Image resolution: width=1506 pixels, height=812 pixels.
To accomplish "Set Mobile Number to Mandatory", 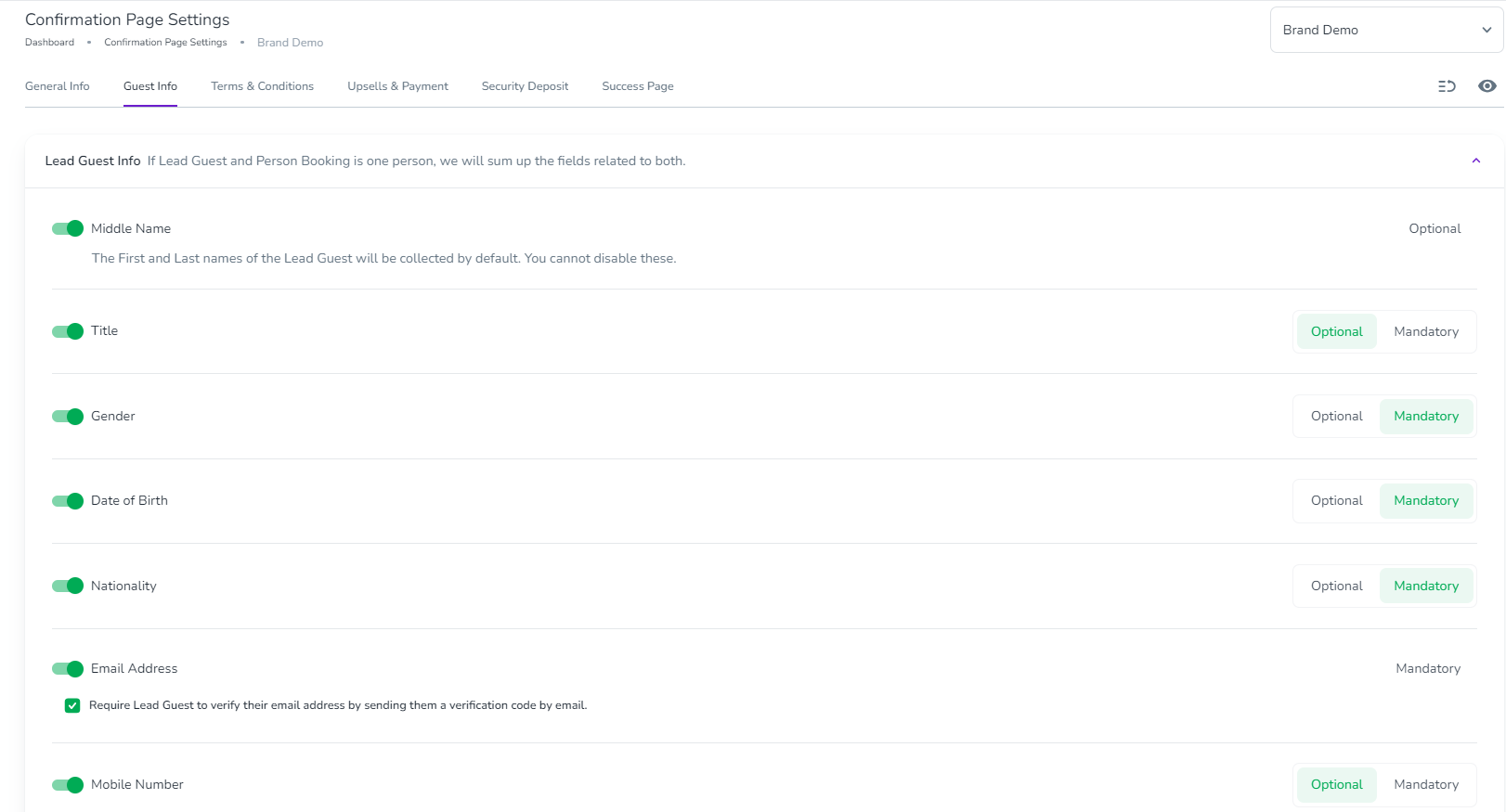I will pos(1426,784).
